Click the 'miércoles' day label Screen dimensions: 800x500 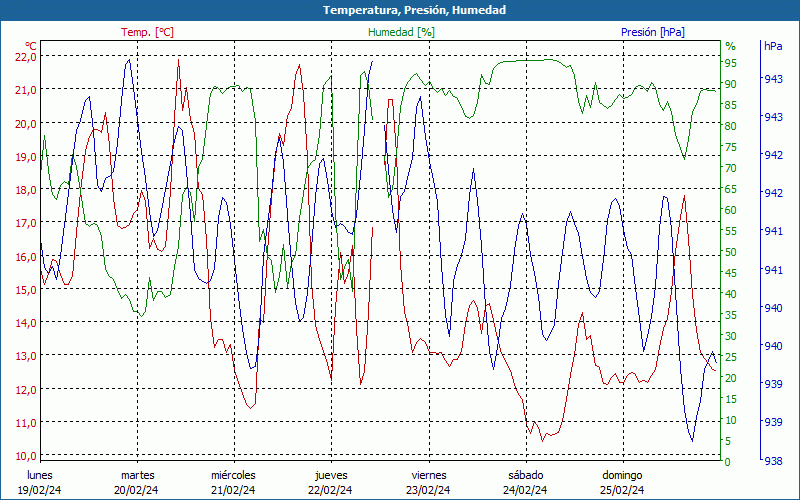[x=234, y=476]
